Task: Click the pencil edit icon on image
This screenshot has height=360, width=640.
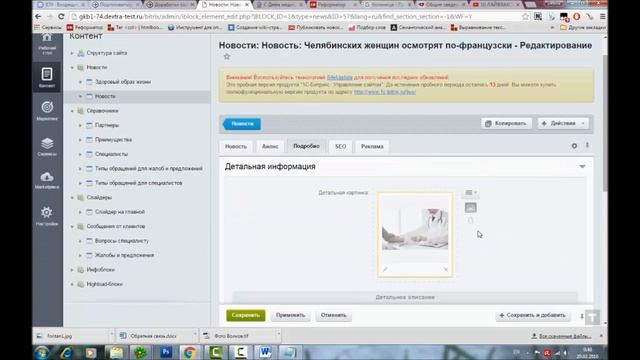Action: tap(385, 269)
